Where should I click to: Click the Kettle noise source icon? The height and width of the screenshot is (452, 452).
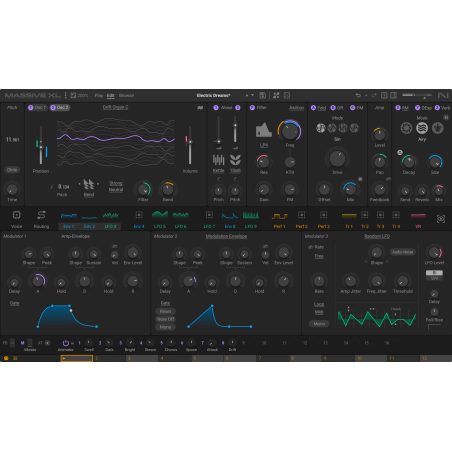click(218, 160)
